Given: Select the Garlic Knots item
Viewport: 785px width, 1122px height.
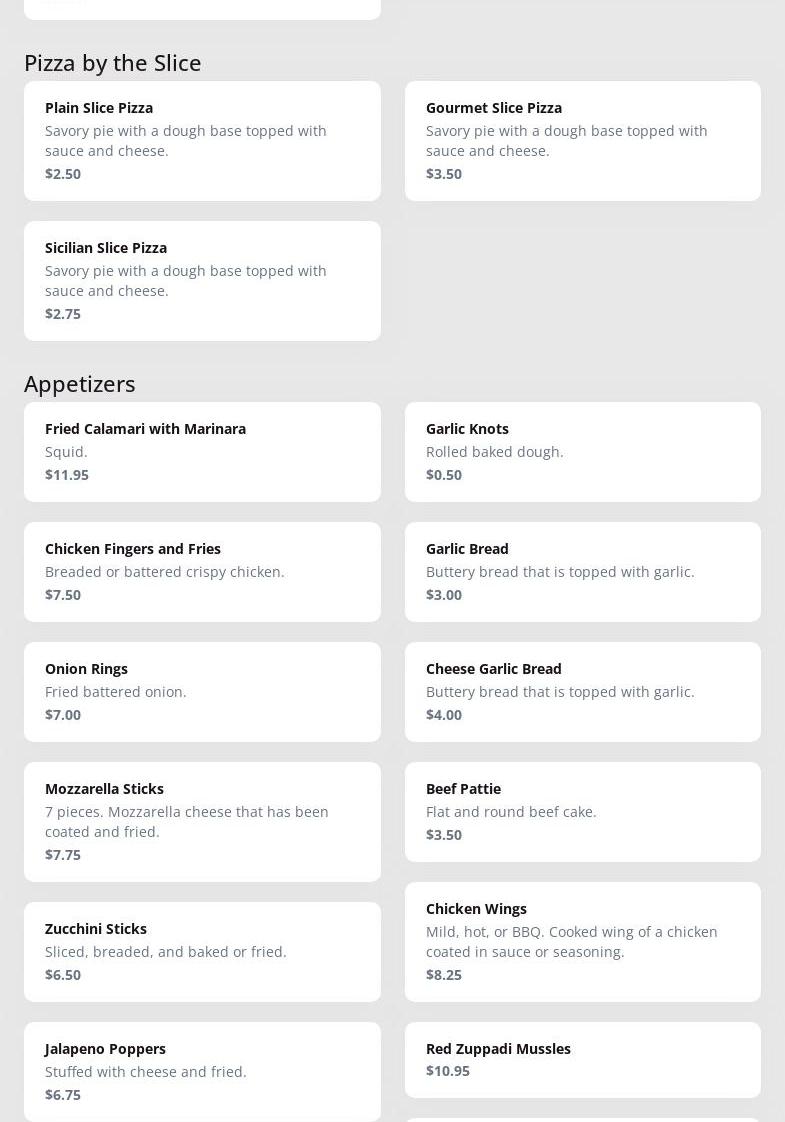Looking at the screenshot, I should (x=582, y=451).
